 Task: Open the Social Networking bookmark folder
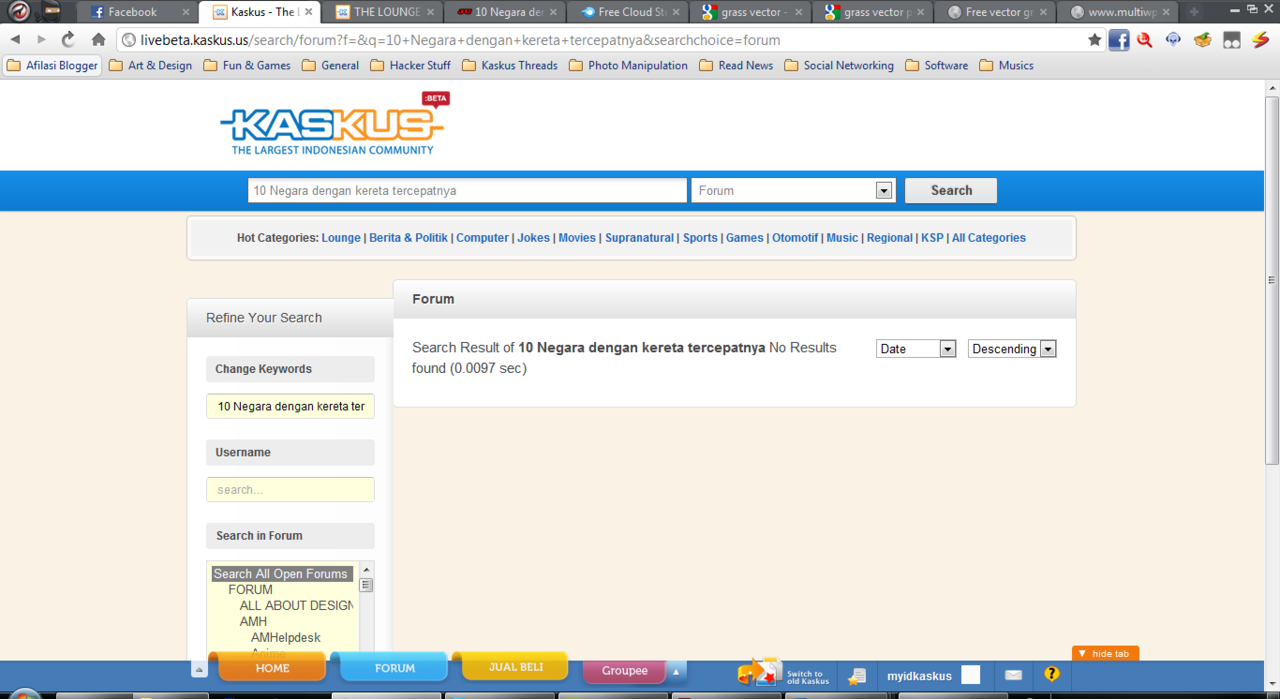coord(839,65)
